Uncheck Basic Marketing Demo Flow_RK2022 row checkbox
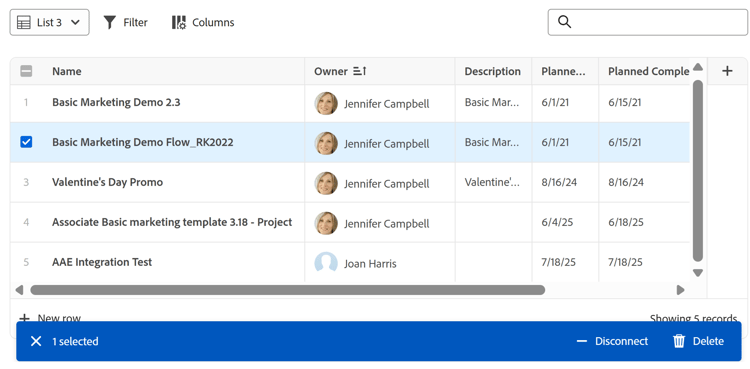The height and width of the screenshot is (369, 750). pos(26,142)
